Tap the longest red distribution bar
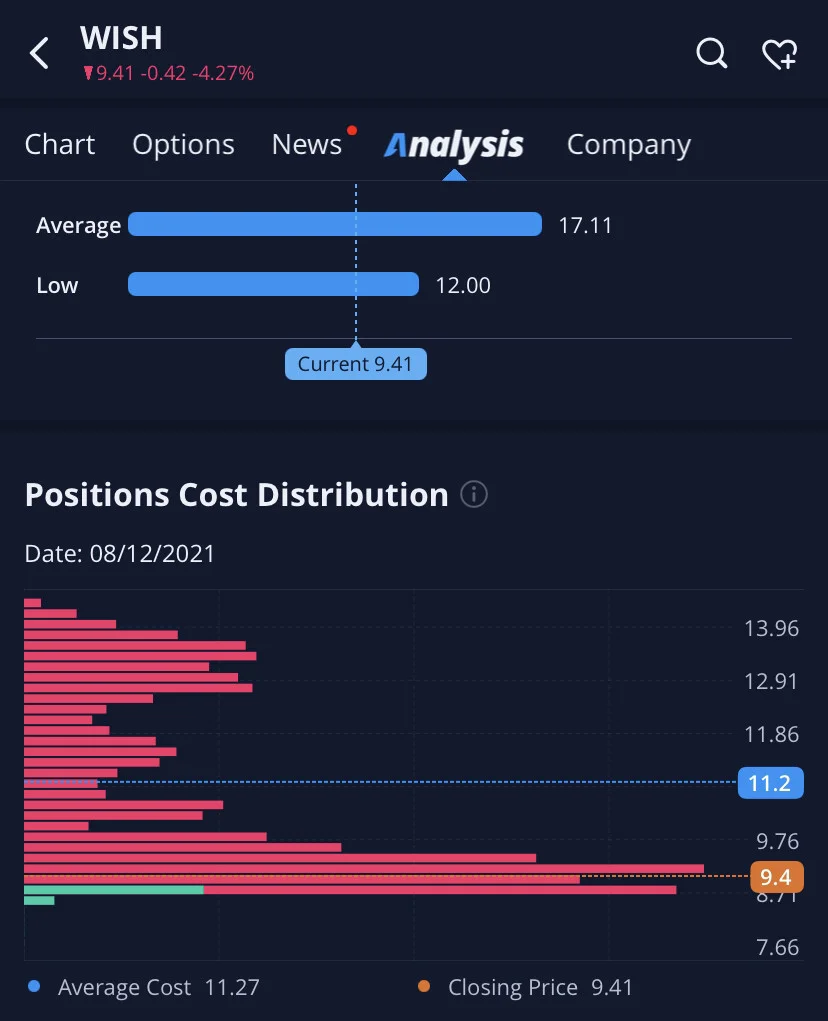The image size is (828, 1021). [x=364, y=869]
